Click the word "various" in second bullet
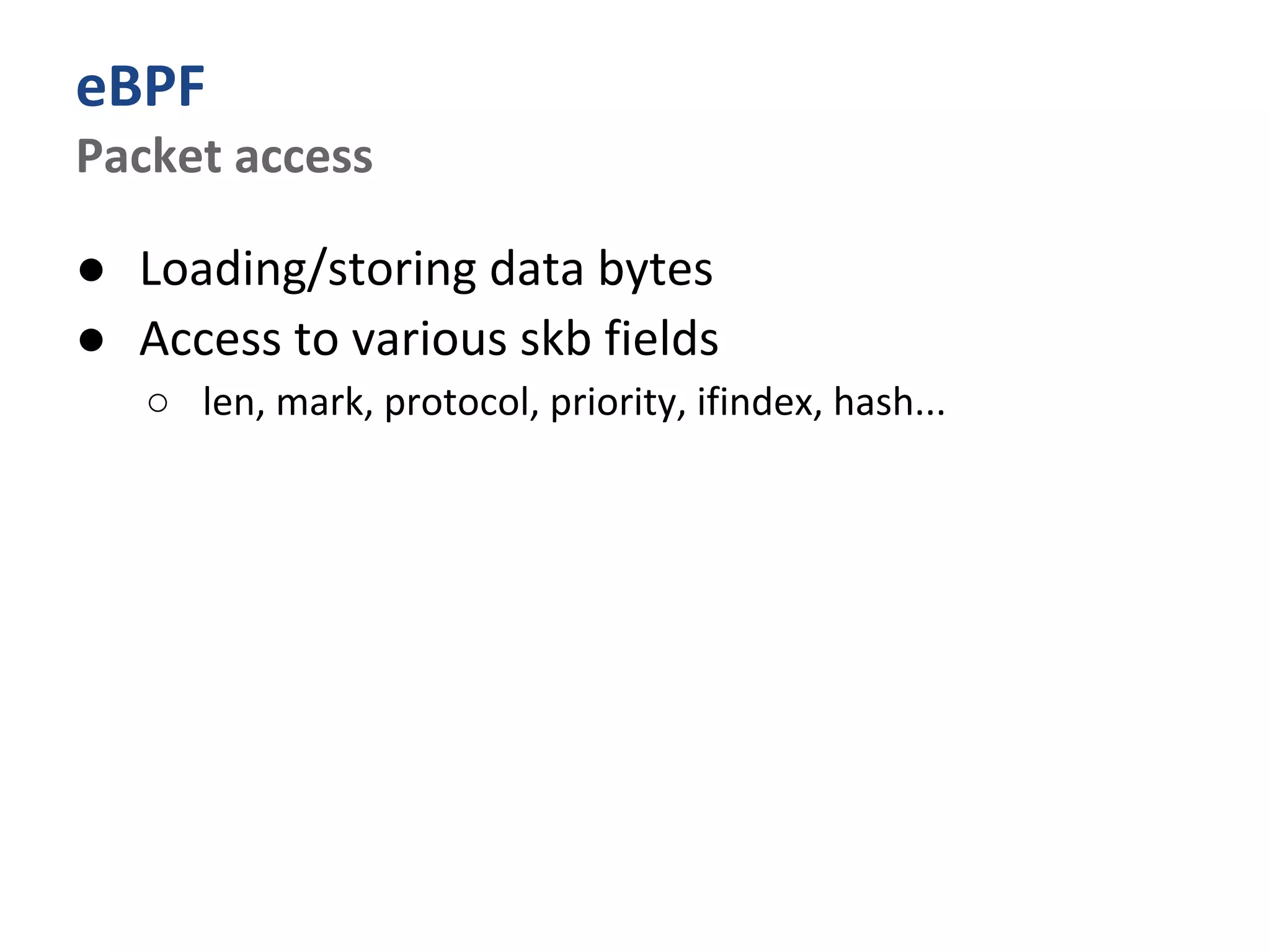Screen dimensions: 1270x952 429,339
